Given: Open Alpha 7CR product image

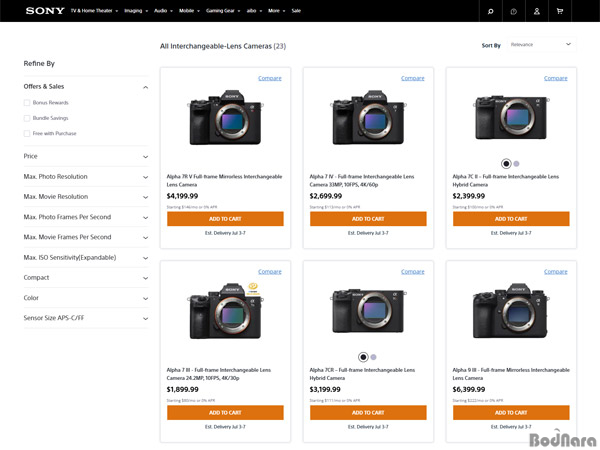Looking at the screenshot, I should [368, 311].
